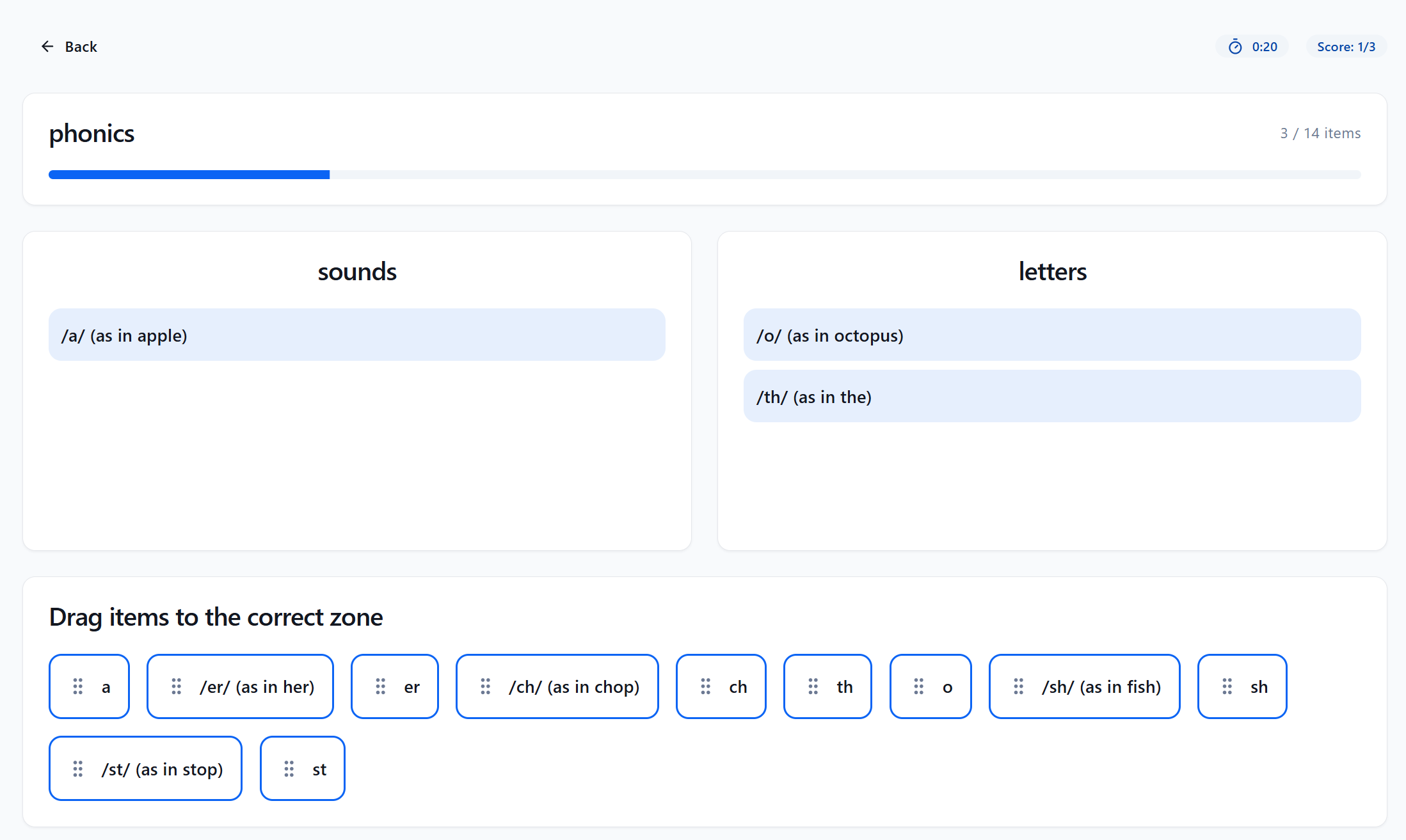Click drag handle on the 'a' chip

[x=78, y=686]
